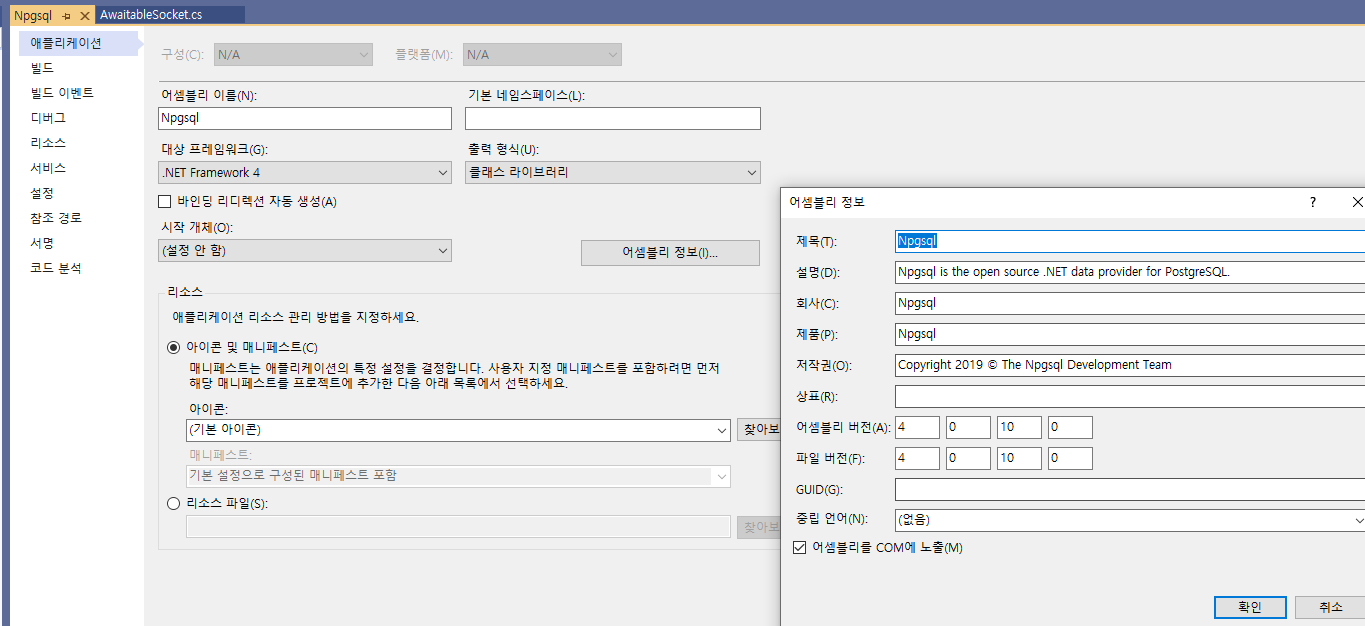Open 아이콘 combo box
1365x626 pixels.
[x=458, y=430]
